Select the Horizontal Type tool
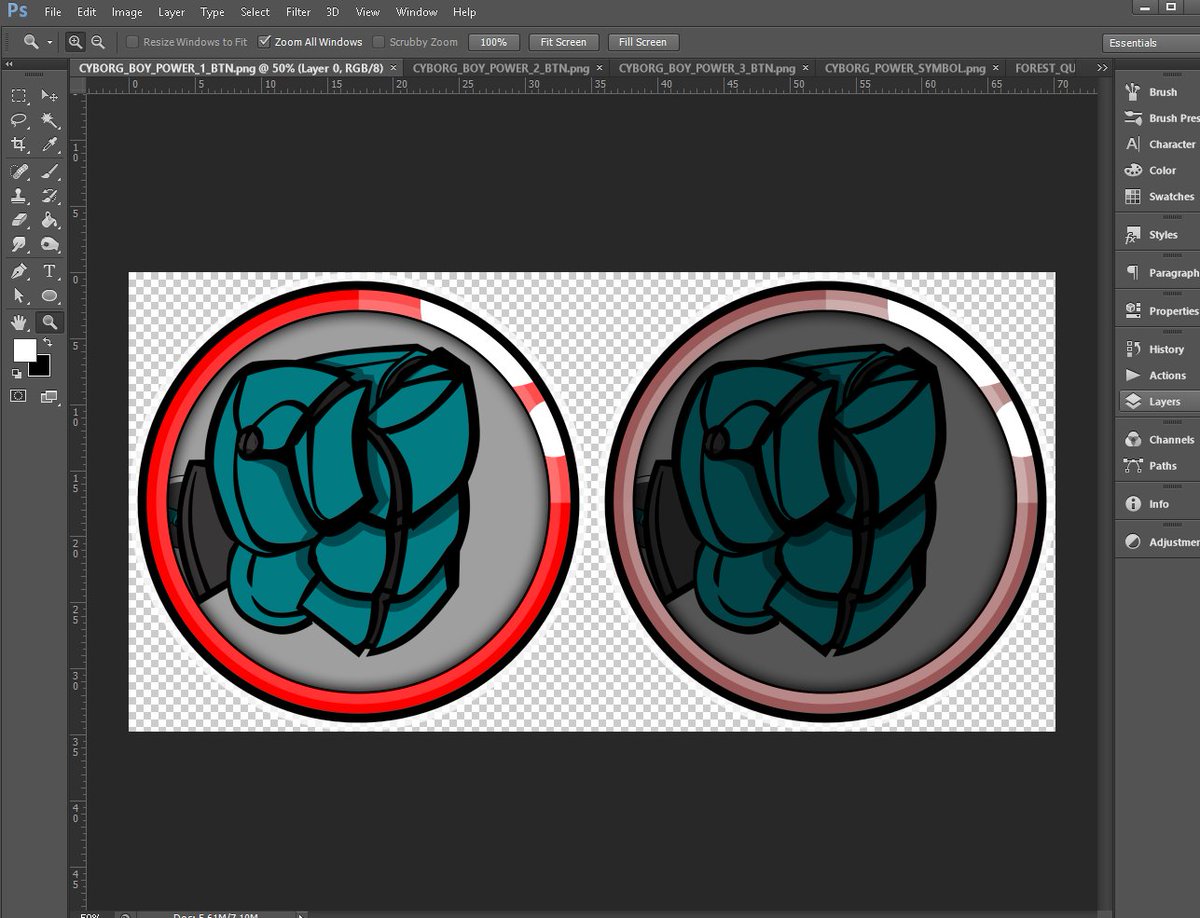The height and width of the screenshot is (918, 1200). pyautogui.click(x=49, y=272)
